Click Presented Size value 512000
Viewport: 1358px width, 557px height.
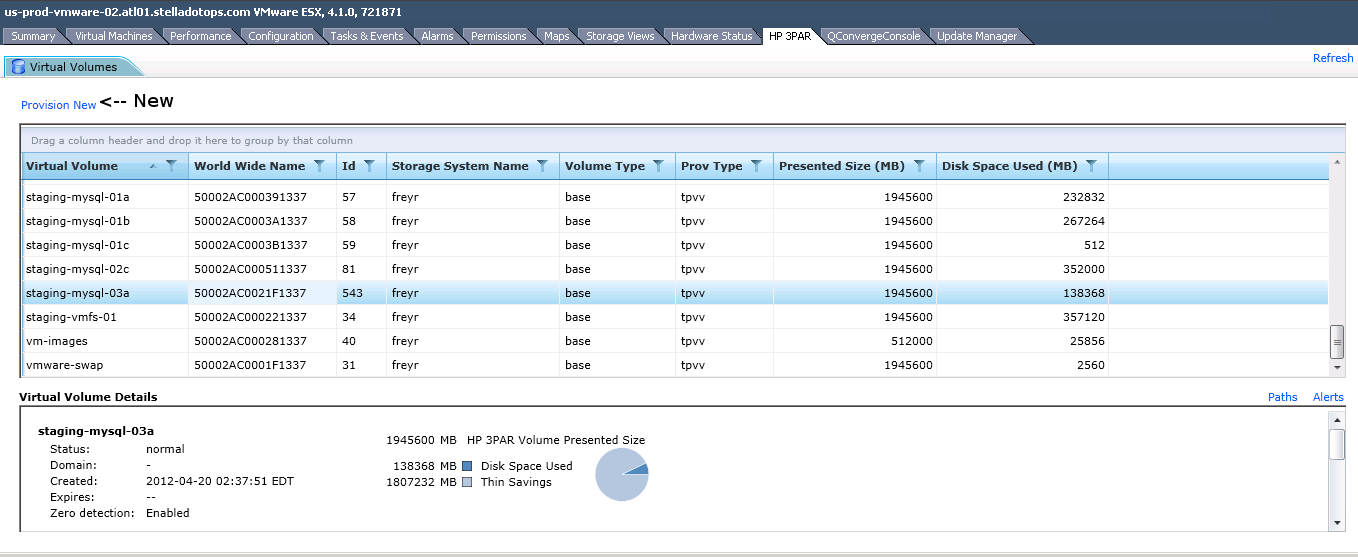point(911,341)
